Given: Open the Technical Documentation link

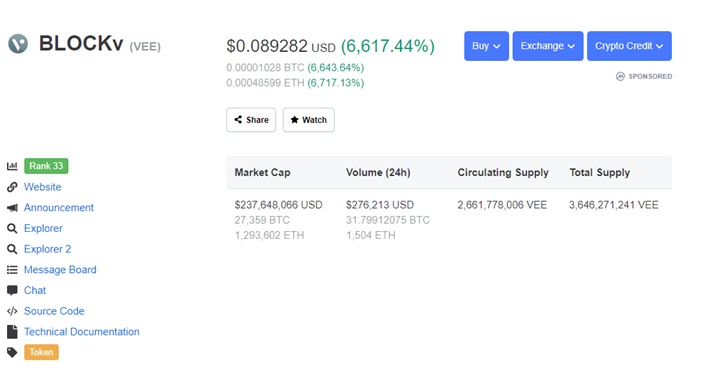Looking at the screenshot, I should pyautogui.click(x=82, y=332).
